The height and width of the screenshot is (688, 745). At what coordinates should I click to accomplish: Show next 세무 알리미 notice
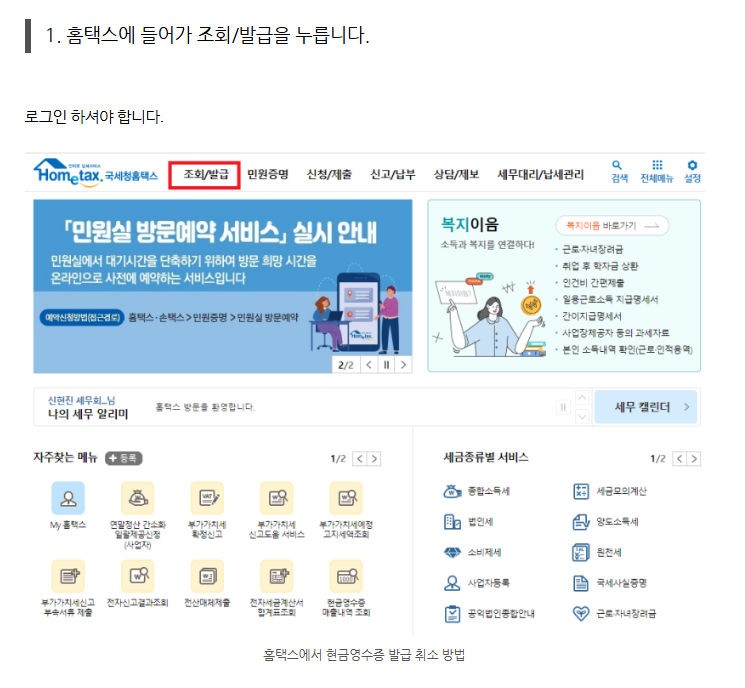pos(583,417)
